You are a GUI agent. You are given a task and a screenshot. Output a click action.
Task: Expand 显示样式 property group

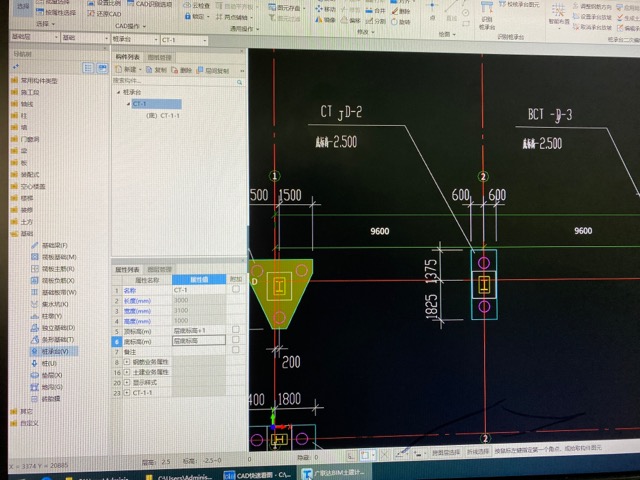[x=127, y=382]
